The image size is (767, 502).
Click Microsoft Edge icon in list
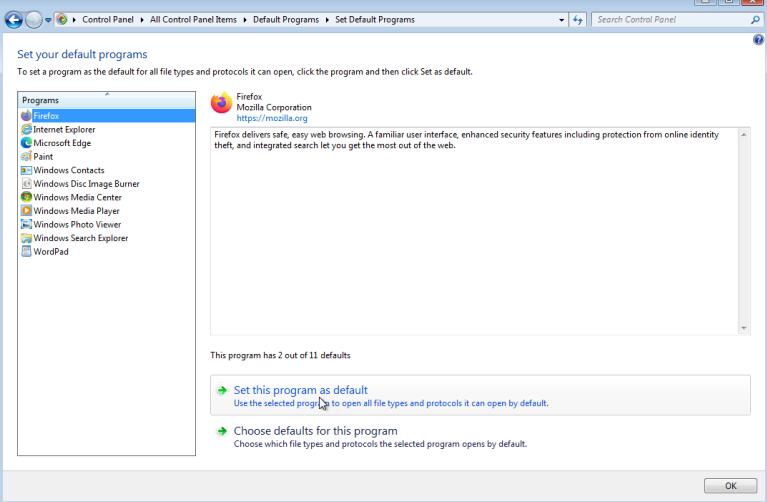tap(26, 143)
